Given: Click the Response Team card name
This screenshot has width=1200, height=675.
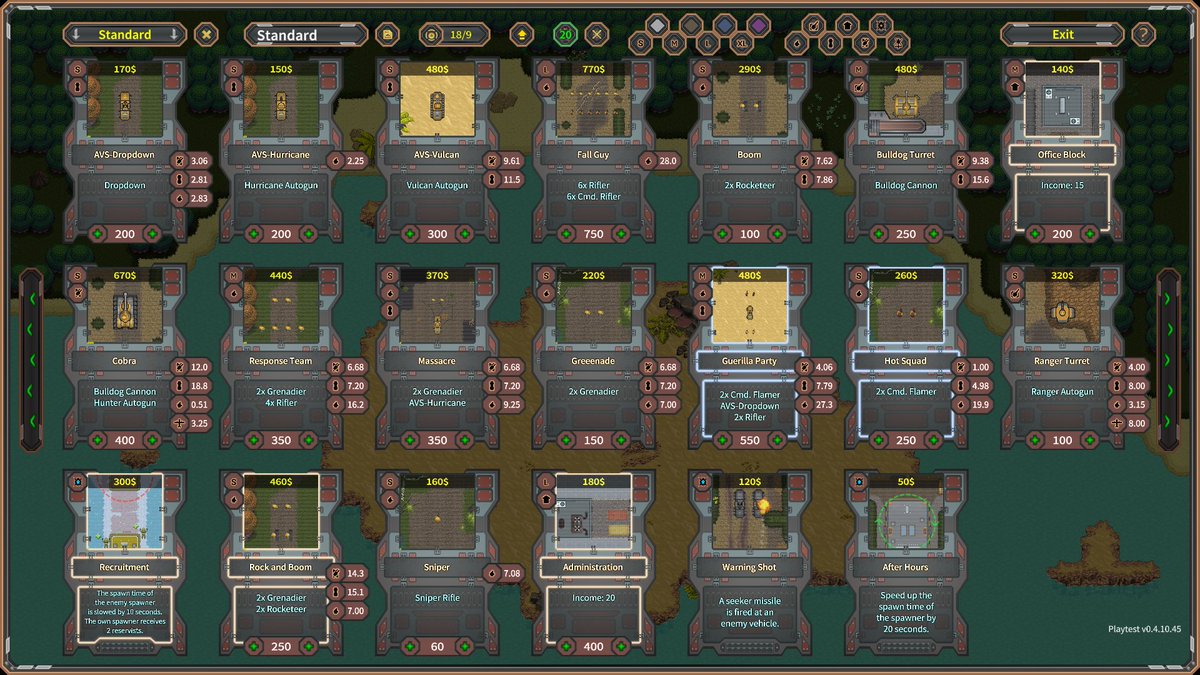Looking at the screenshot, I should [x=281, y=361].
